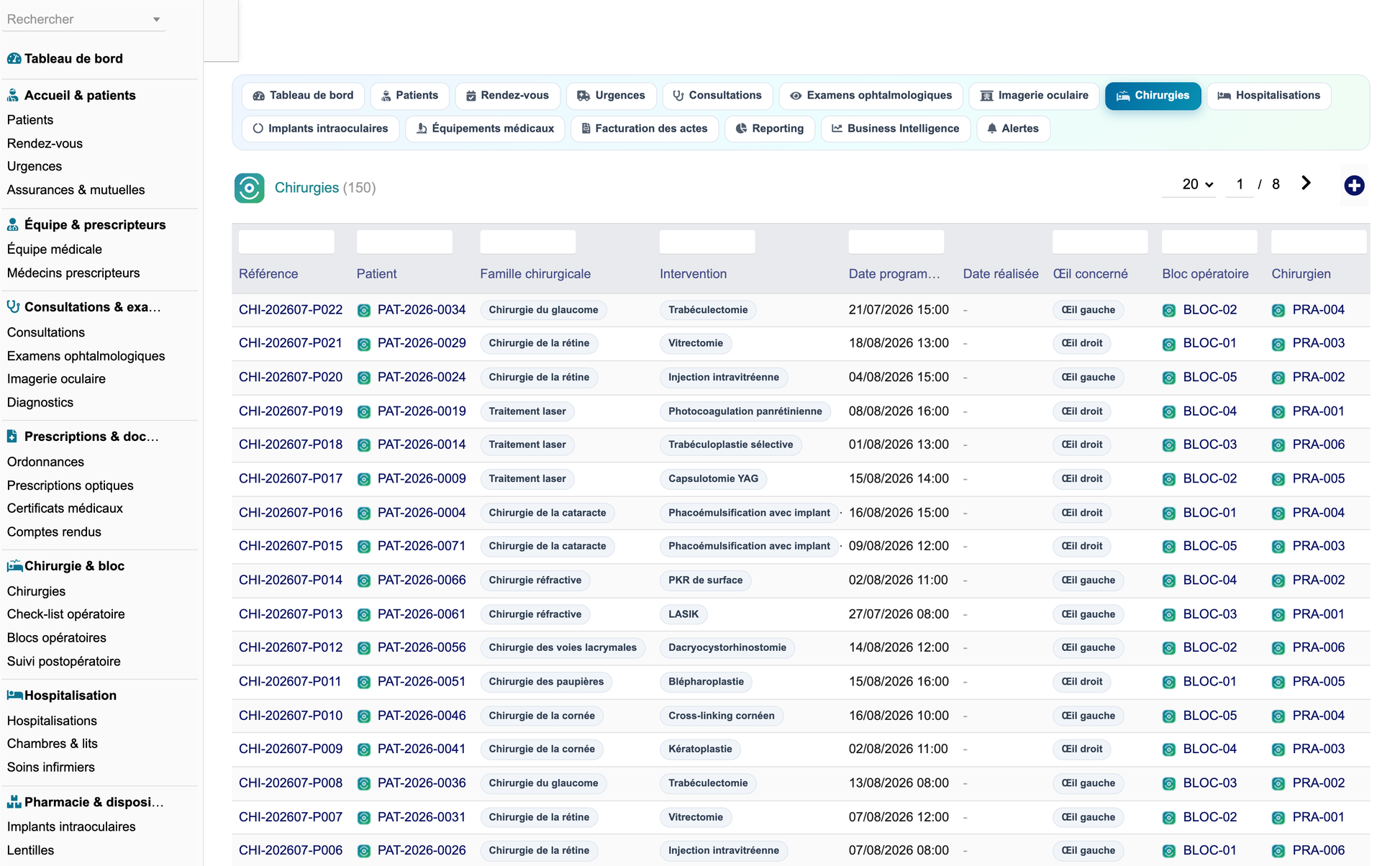This screenshot has width=1400, height=866.
Task: Click the ambulance icon on Urgences tab
Action: [x=583, y=96]
